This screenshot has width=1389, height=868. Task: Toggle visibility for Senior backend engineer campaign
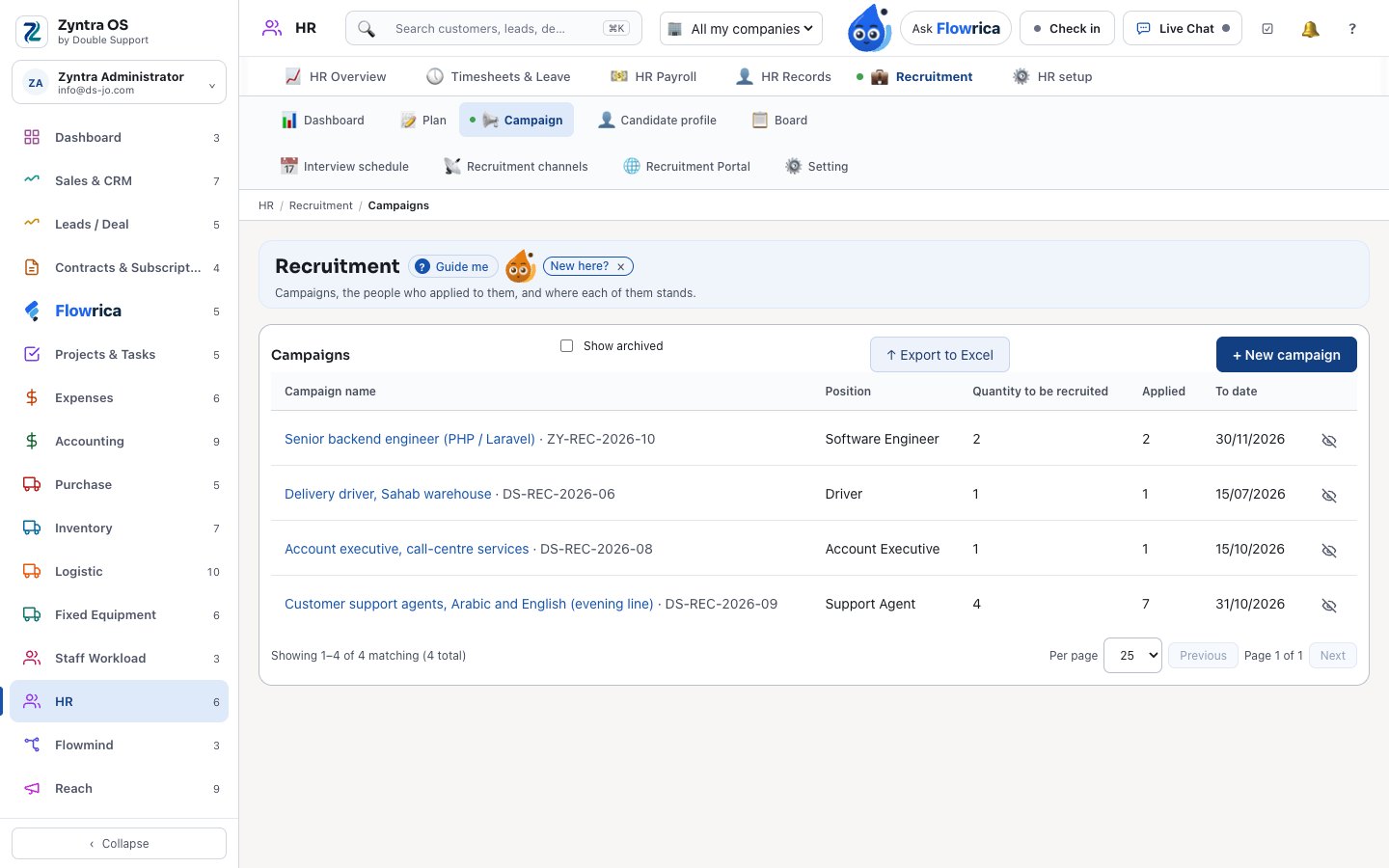pos(1329,440)
